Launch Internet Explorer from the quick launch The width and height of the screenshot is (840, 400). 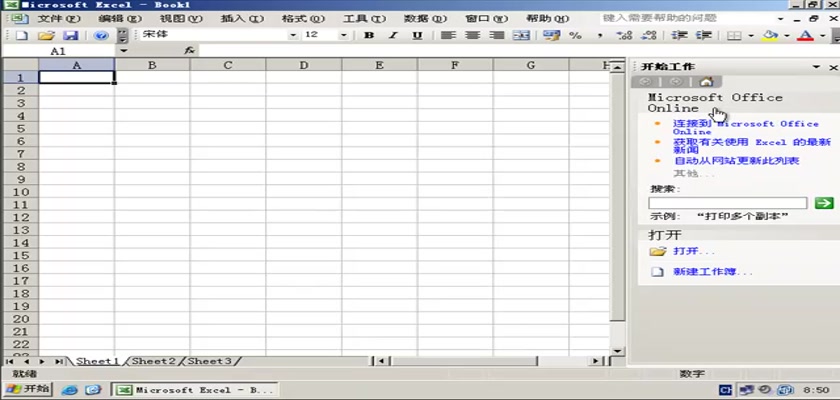pos(69,390)
